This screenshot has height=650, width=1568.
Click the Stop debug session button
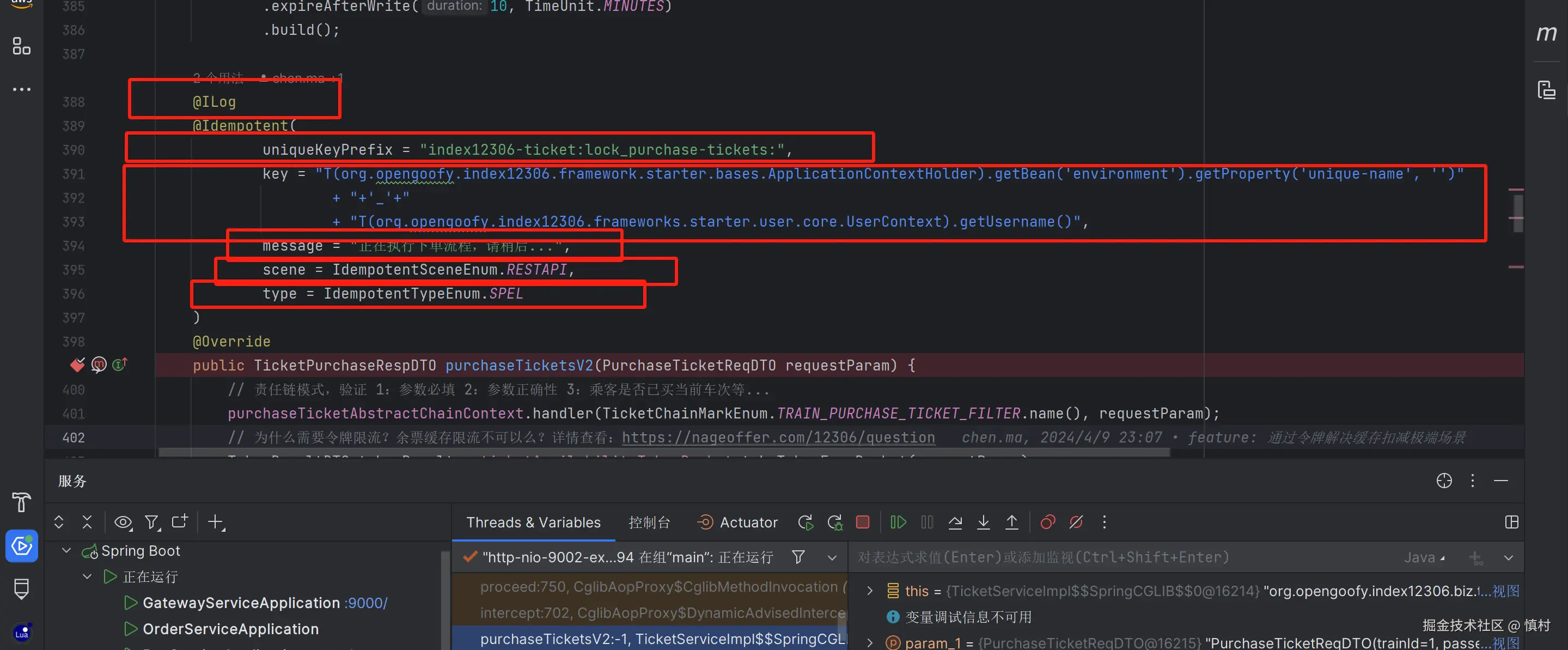(x=863, y=522)
